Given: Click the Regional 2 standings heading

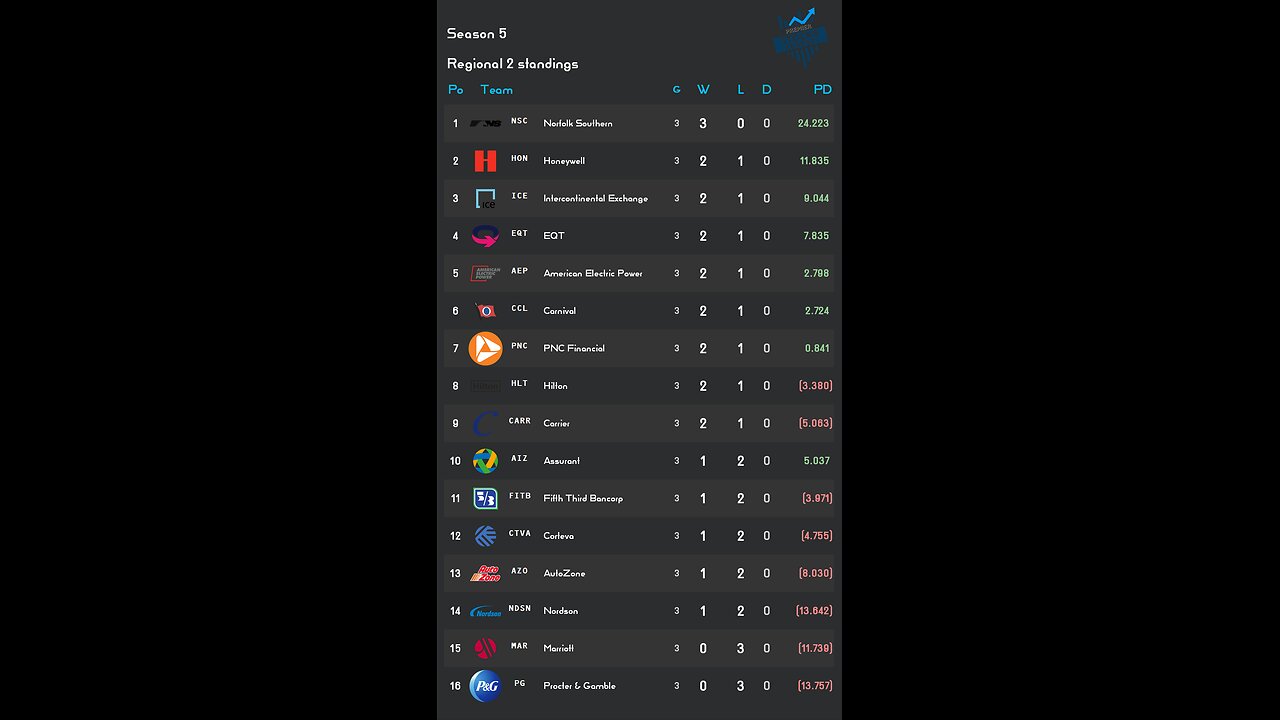Looking at the screenshot, I should tap(512, 64).
